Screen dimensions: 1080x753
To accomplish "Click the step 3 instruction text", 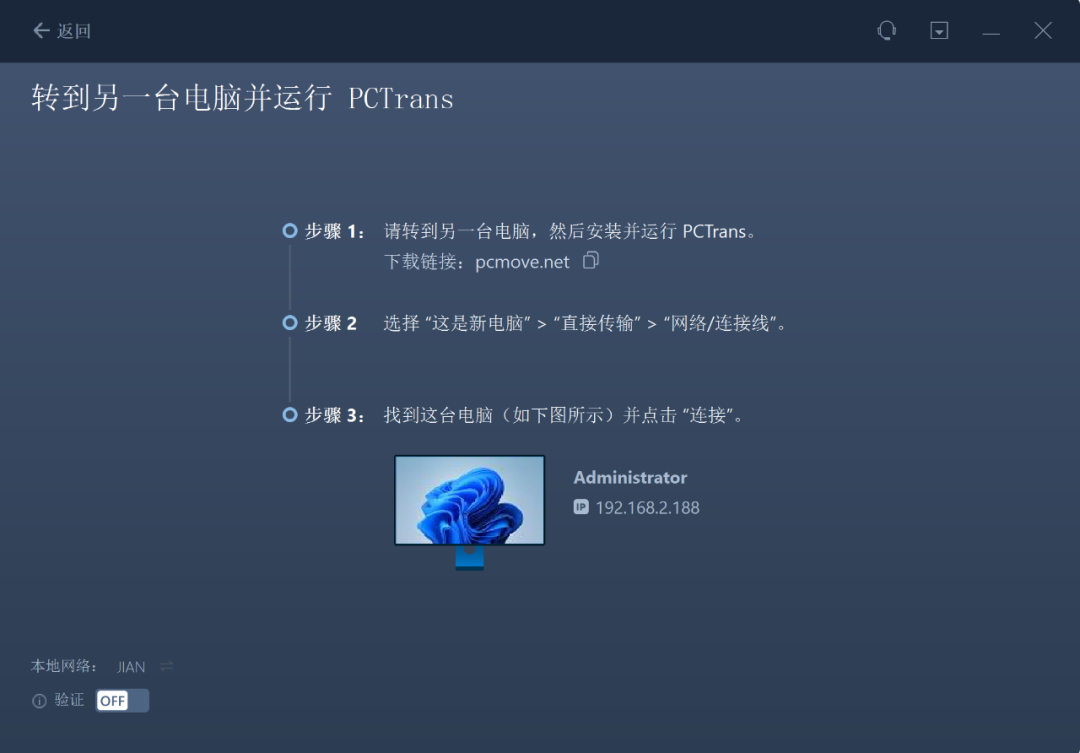I will tap(565, 415).
